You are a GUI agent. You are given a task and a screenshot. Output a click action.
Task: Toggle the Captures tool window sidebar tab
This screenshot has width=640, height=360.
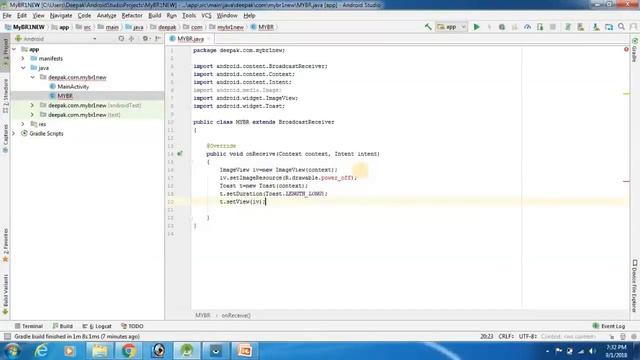click(5, 139)
